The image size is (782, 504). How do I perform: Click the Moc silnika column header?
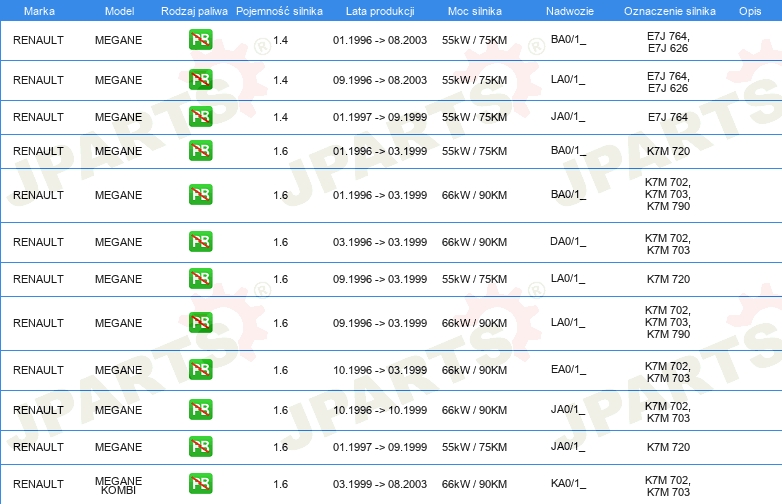point(475,11)
